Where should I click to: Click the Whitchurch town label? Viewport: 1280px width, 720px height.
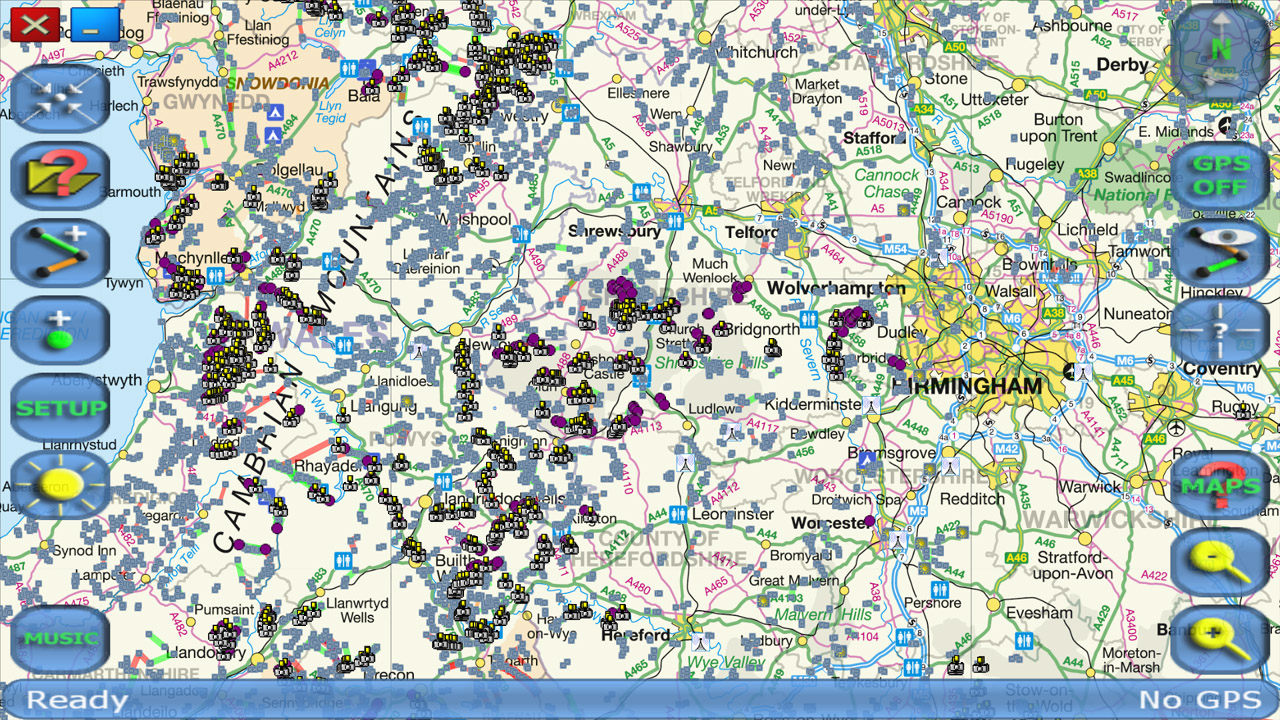click(759, 52)
